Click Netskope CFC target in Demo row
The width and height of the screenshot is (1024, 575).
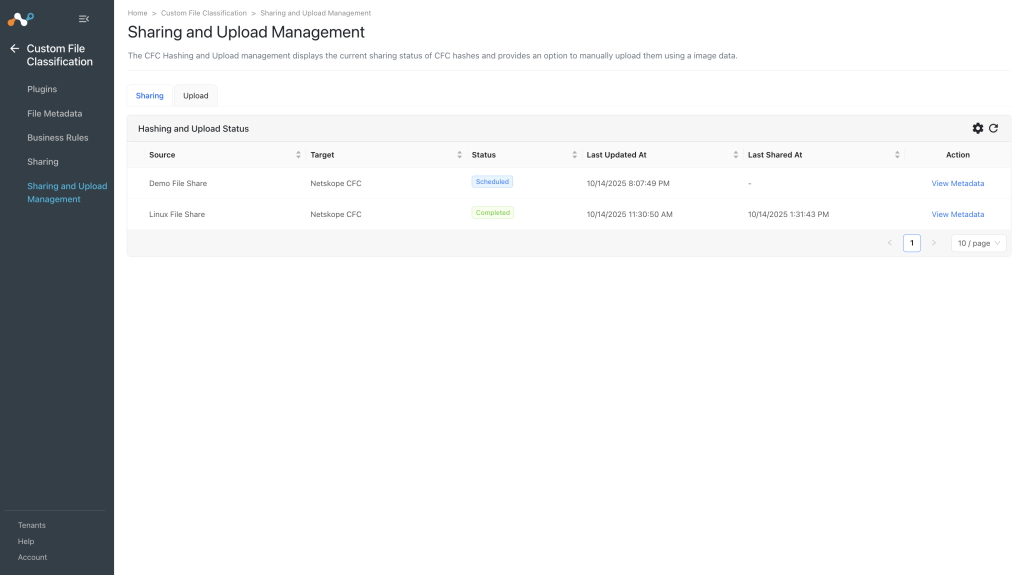(336, 184)
